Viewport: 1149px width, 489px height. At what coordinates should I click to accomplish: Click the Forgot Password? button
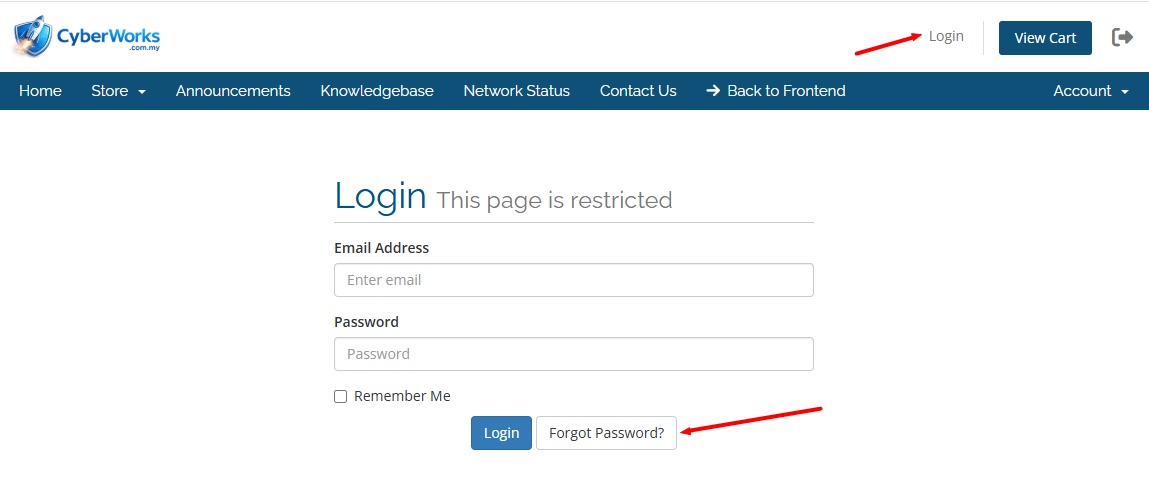(x=606, y=433)
